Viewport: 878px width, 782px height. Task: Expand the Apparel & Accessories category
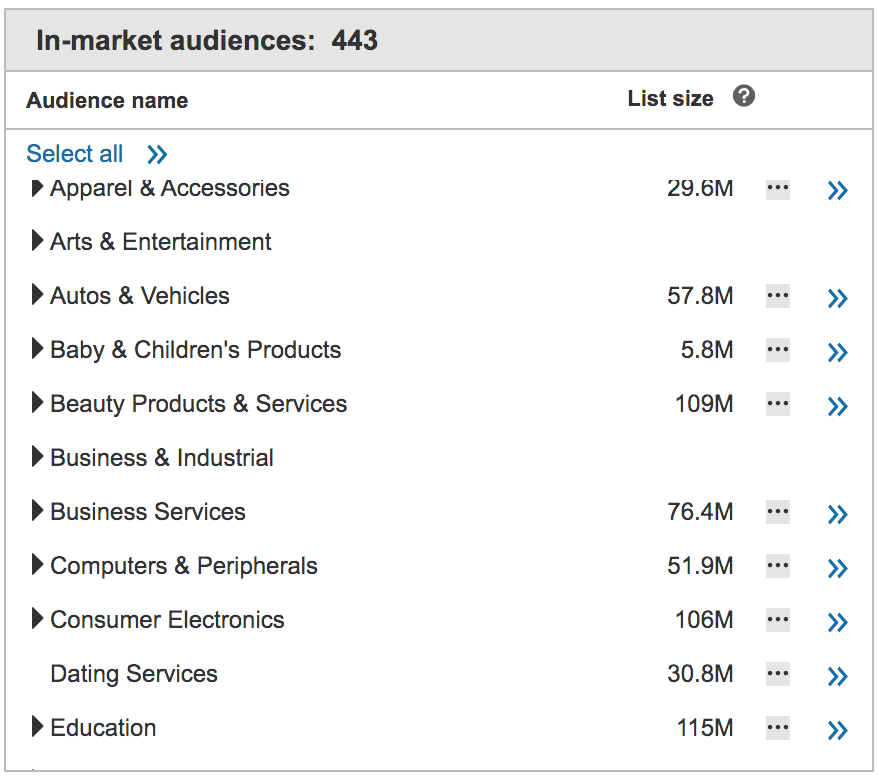point(37,187)
